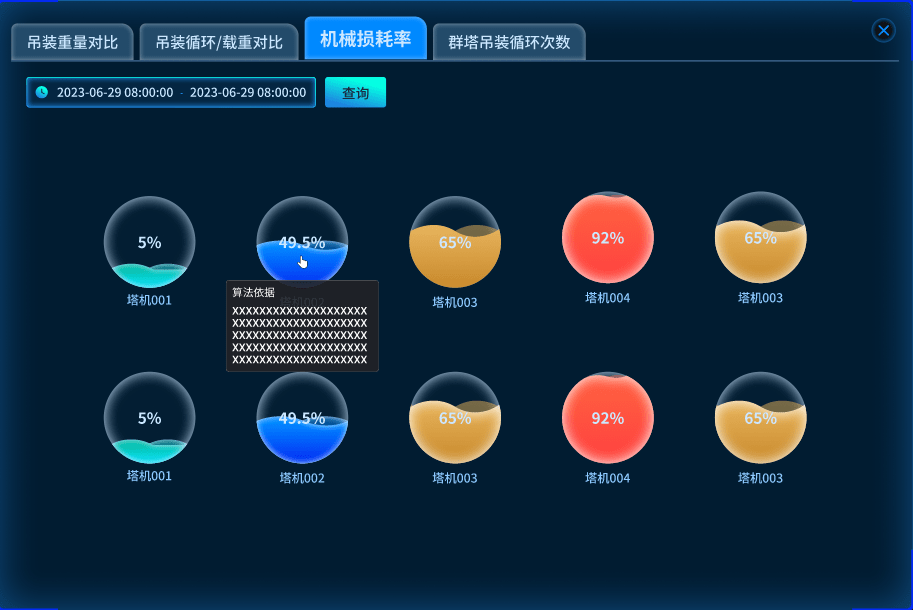
Task: Open the 吊装循环/载重对比 tab
Action: coord(219,43)
